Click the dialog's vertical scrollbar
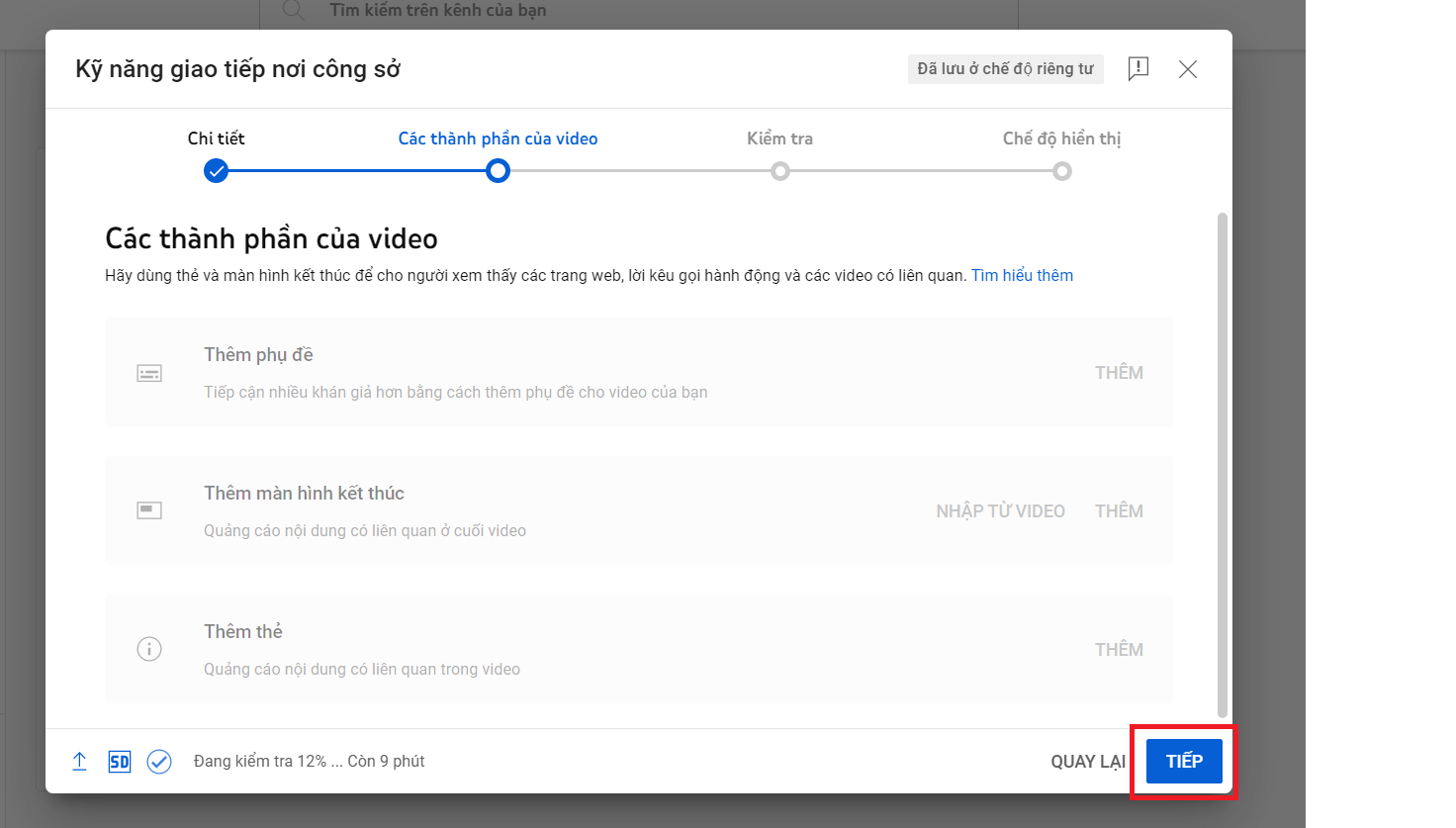The height and width of the screenshot is (828, 1456). [x=1223, y=463]
